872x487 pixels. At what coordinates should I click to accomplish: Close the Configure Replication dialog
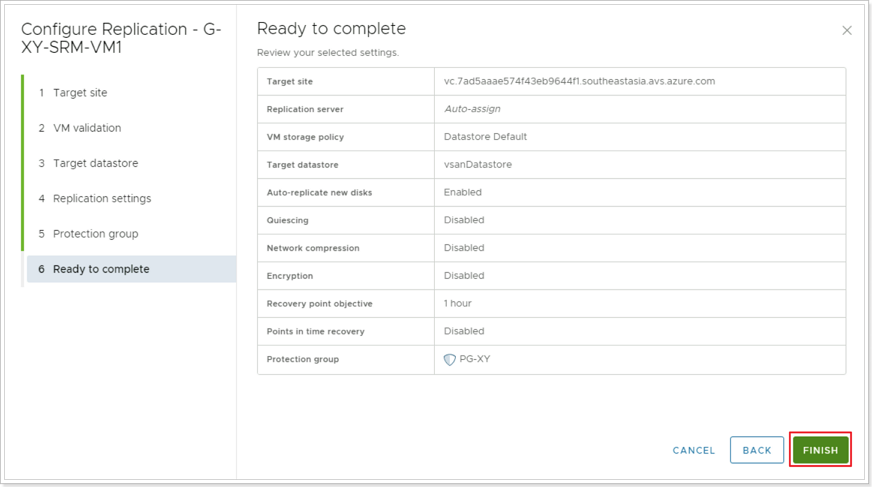pos(846,31)
